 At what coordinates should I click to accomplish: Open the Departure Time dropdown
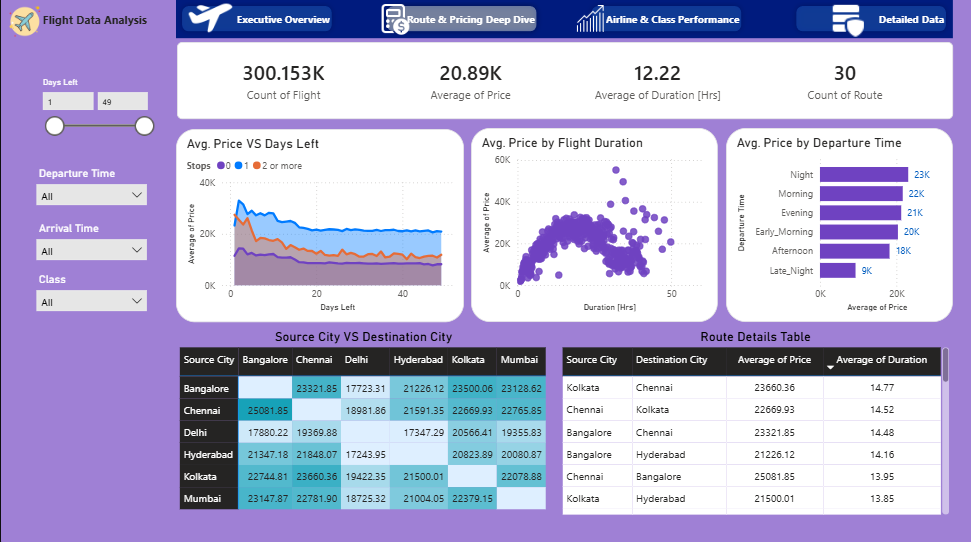(x=92, y=195)
